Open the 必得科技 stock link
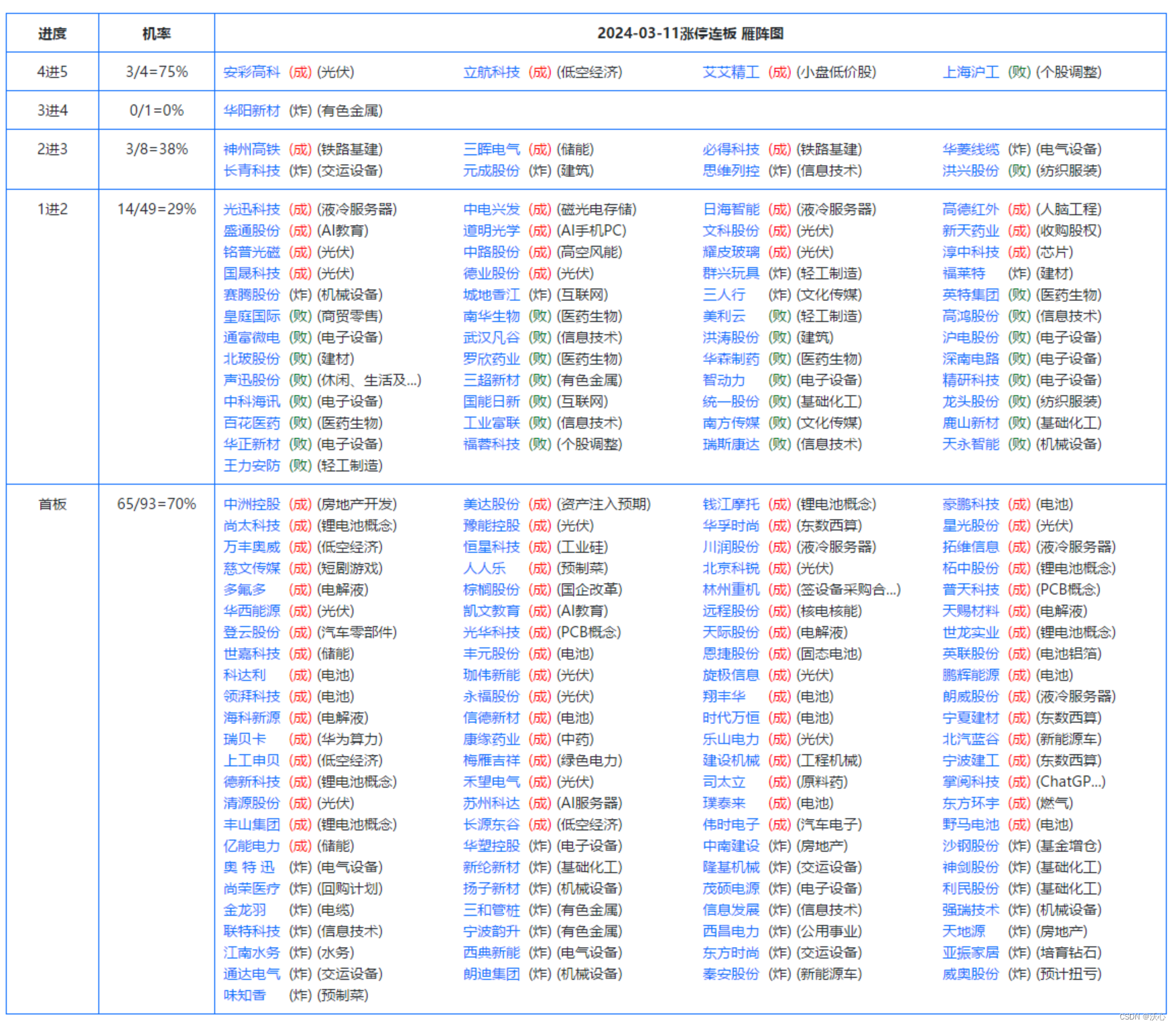1176x1027 pixels. point(731,149)
